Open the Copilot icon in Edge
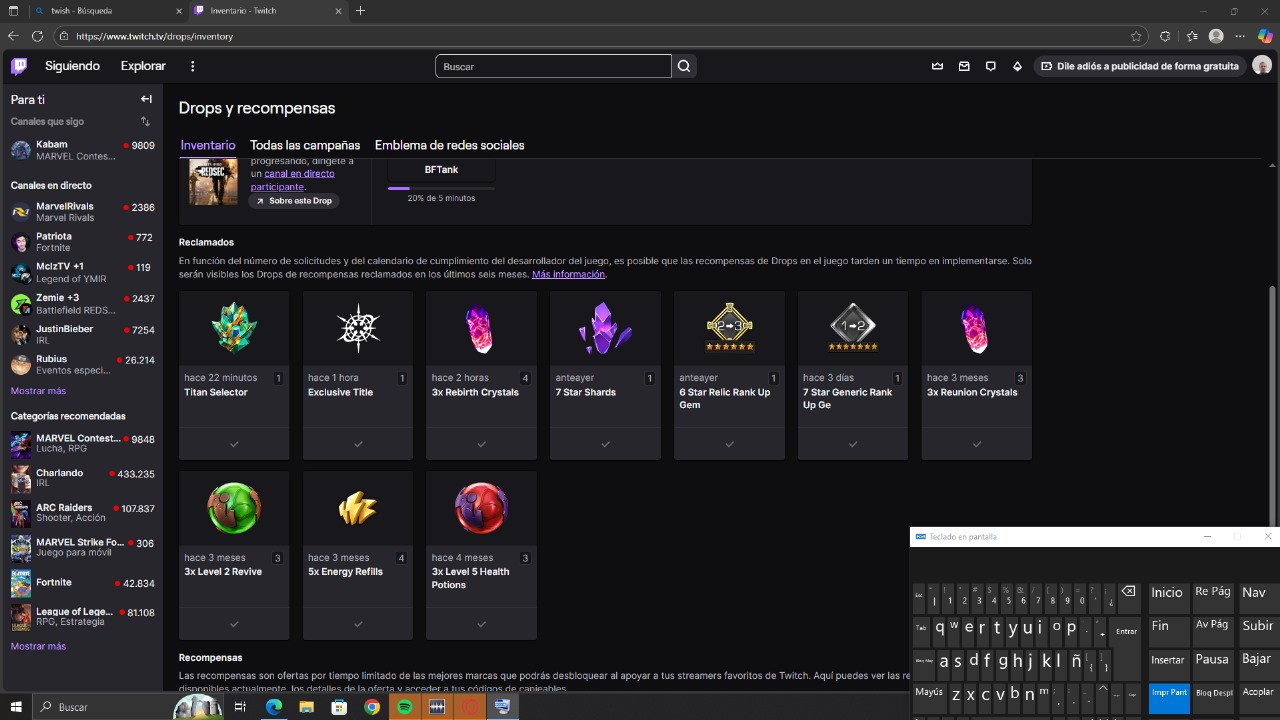Viewport: 1280px width, 720px height. point(1265,36)
